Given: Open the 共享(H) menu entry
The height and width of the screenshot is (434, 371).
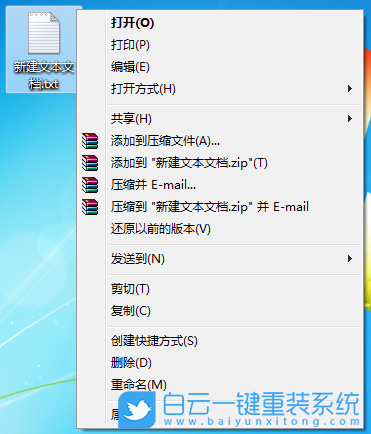Looking at the screenshot, I should point(220,119).
